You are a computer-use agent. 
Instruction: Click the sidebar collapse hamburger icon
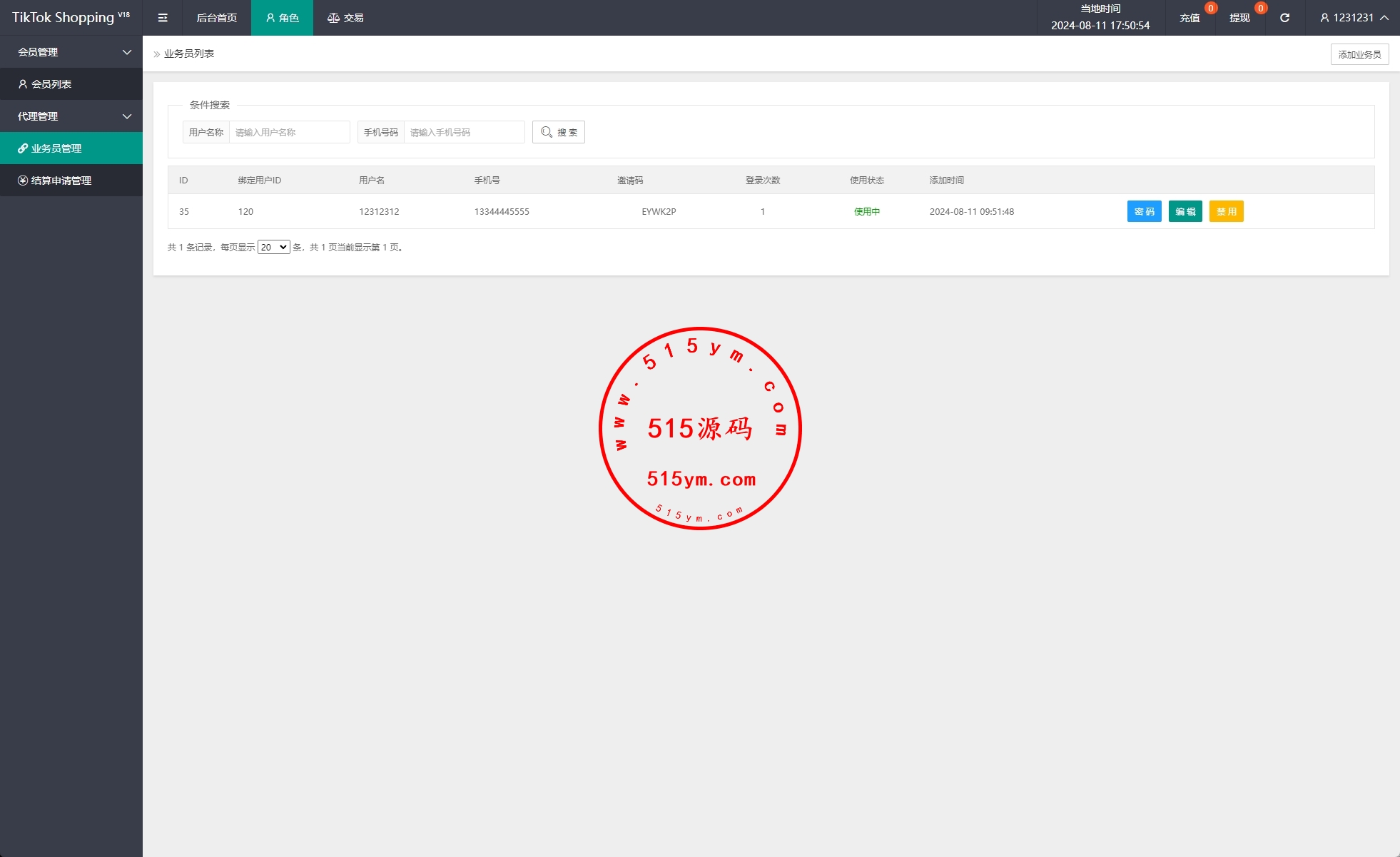point(163,18)
